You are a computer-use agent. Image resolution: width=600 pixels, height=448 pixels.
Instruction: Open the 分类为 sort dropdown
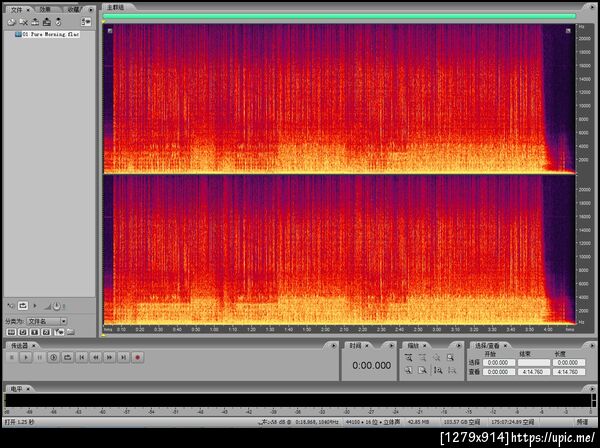tap(47, 321)
